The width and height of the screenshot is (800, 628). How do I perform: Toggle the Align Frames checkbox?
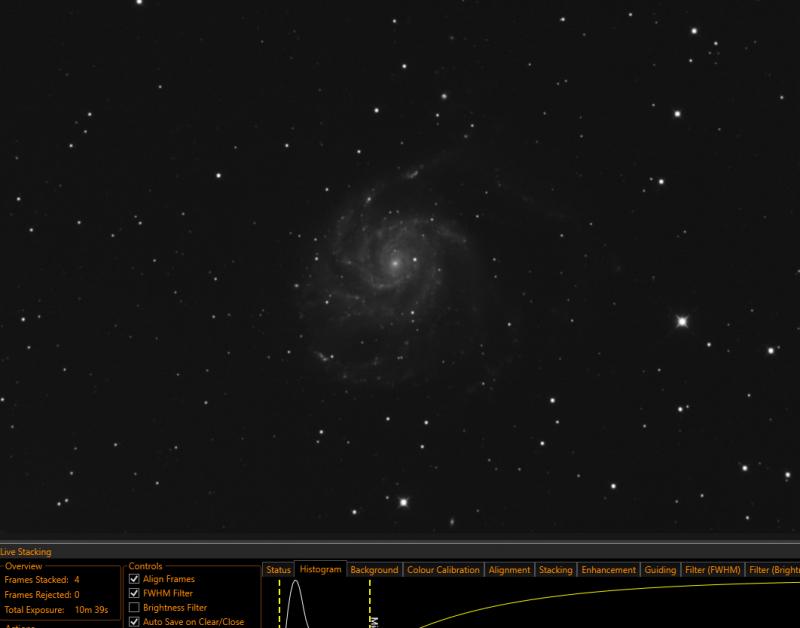134,579
